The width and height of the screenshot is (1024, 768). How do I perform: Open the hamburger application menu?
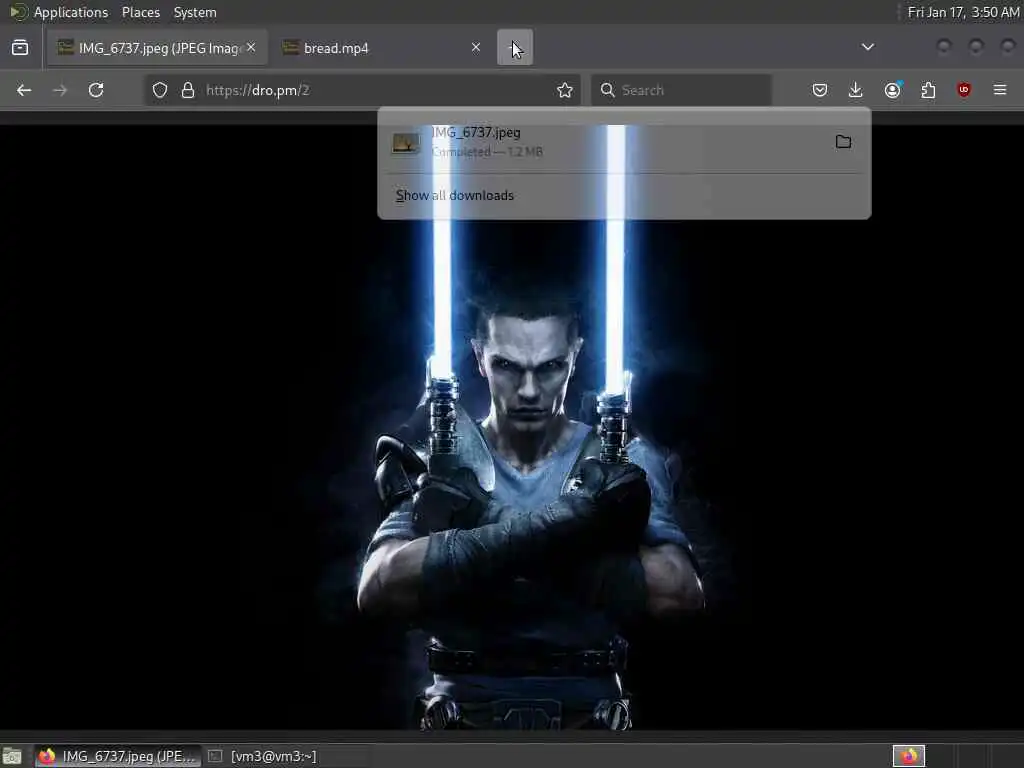point(1000,90)
